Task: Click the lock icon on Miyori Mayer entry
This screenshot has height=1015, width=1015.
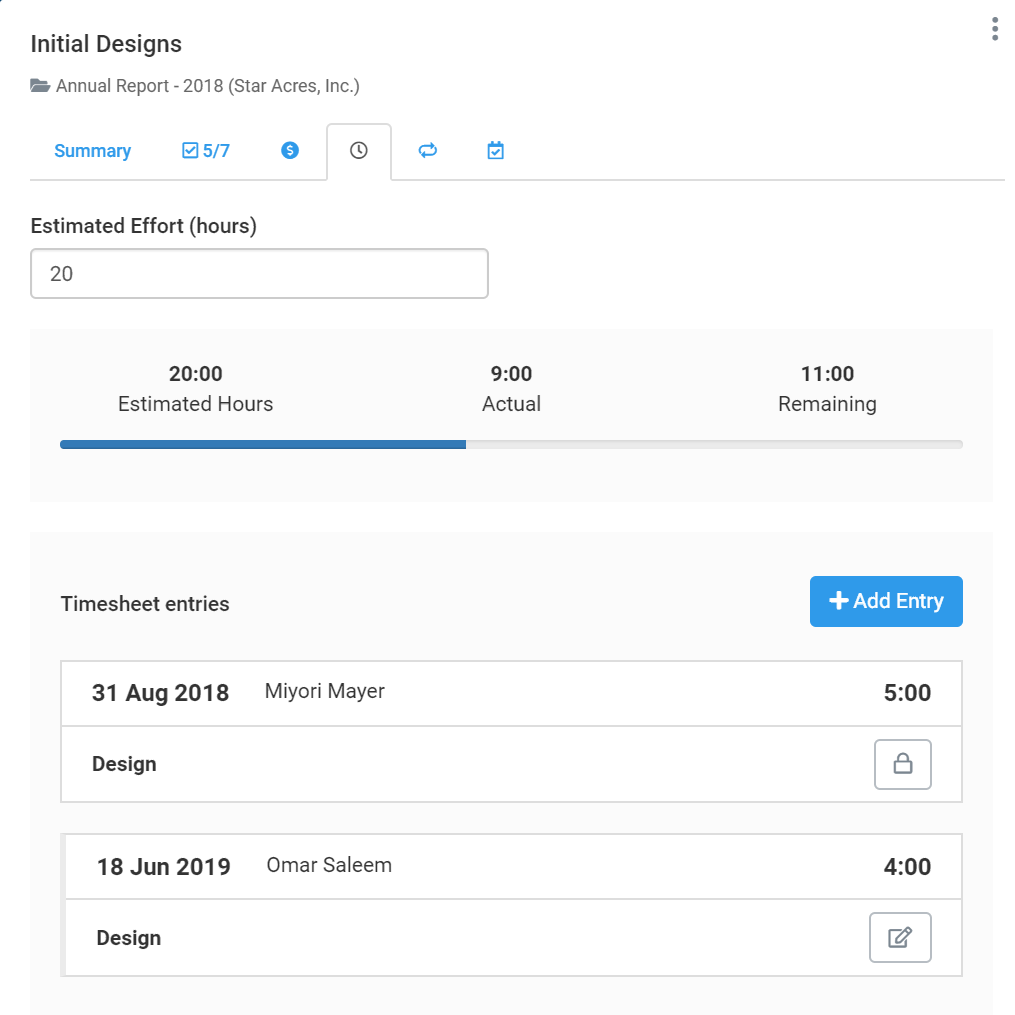Action: (902, 764)
